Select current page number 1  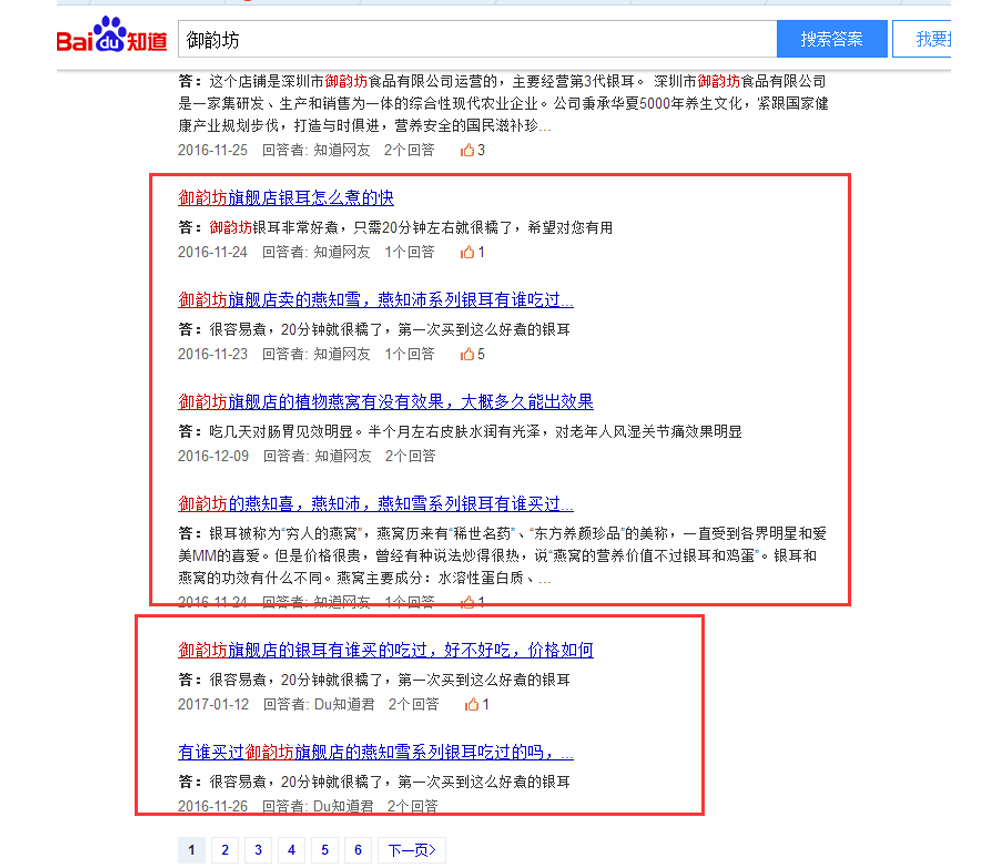[191, 850]
